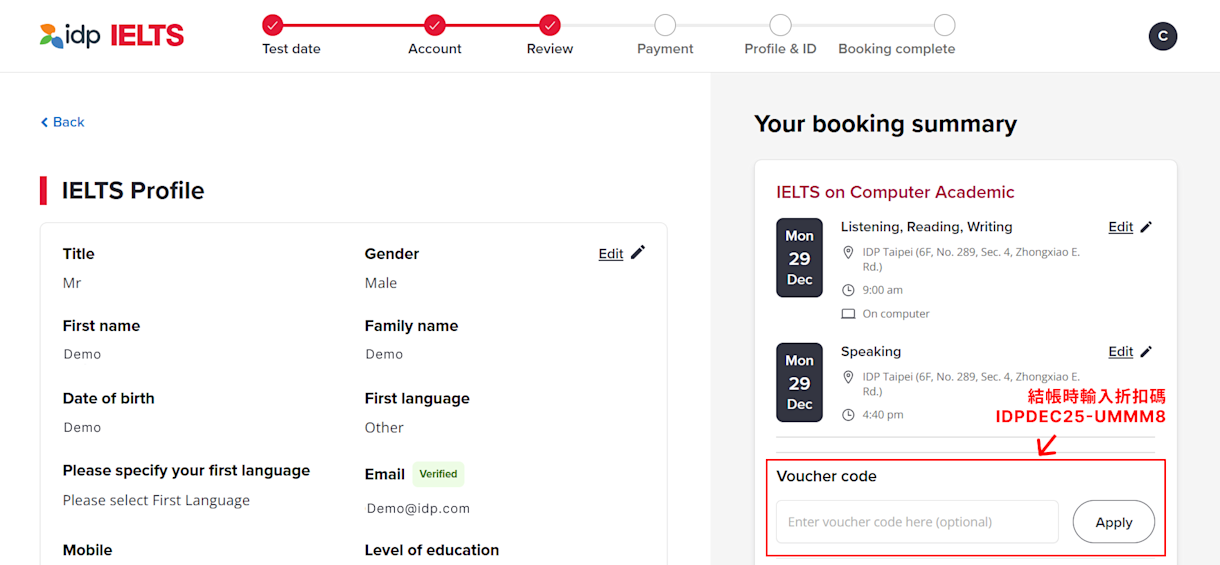
Task: Click the clock icon next to 4:40 pm
Action: click(848, 415)
